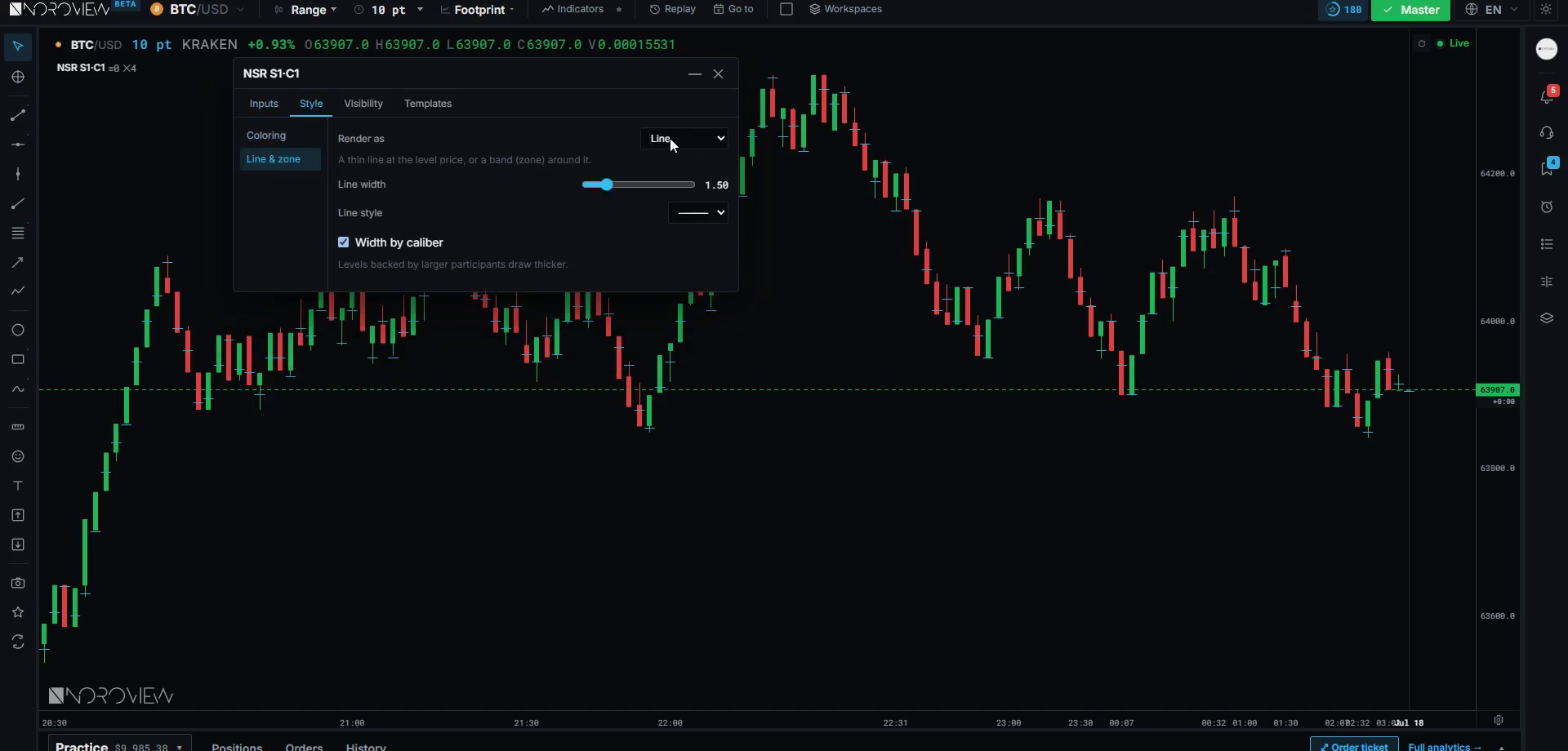The height and width of the screenshot is (751, 1568).
Task: Select the trend line drawing tool
Action: [x=18, y=116]
